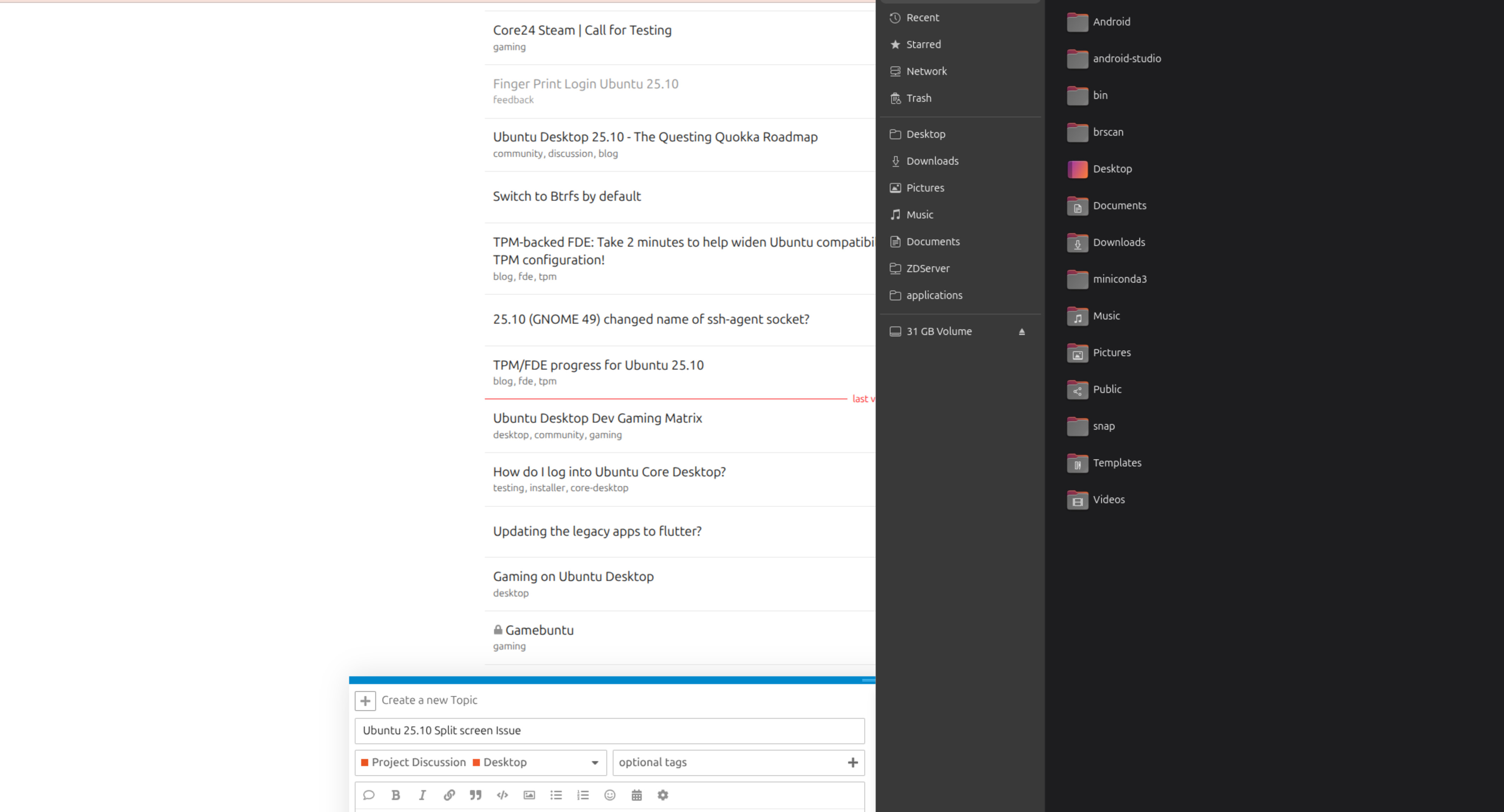Upload an image via composer toolbar
Screen dimensions: 1504x812
[x=529, y=795]
